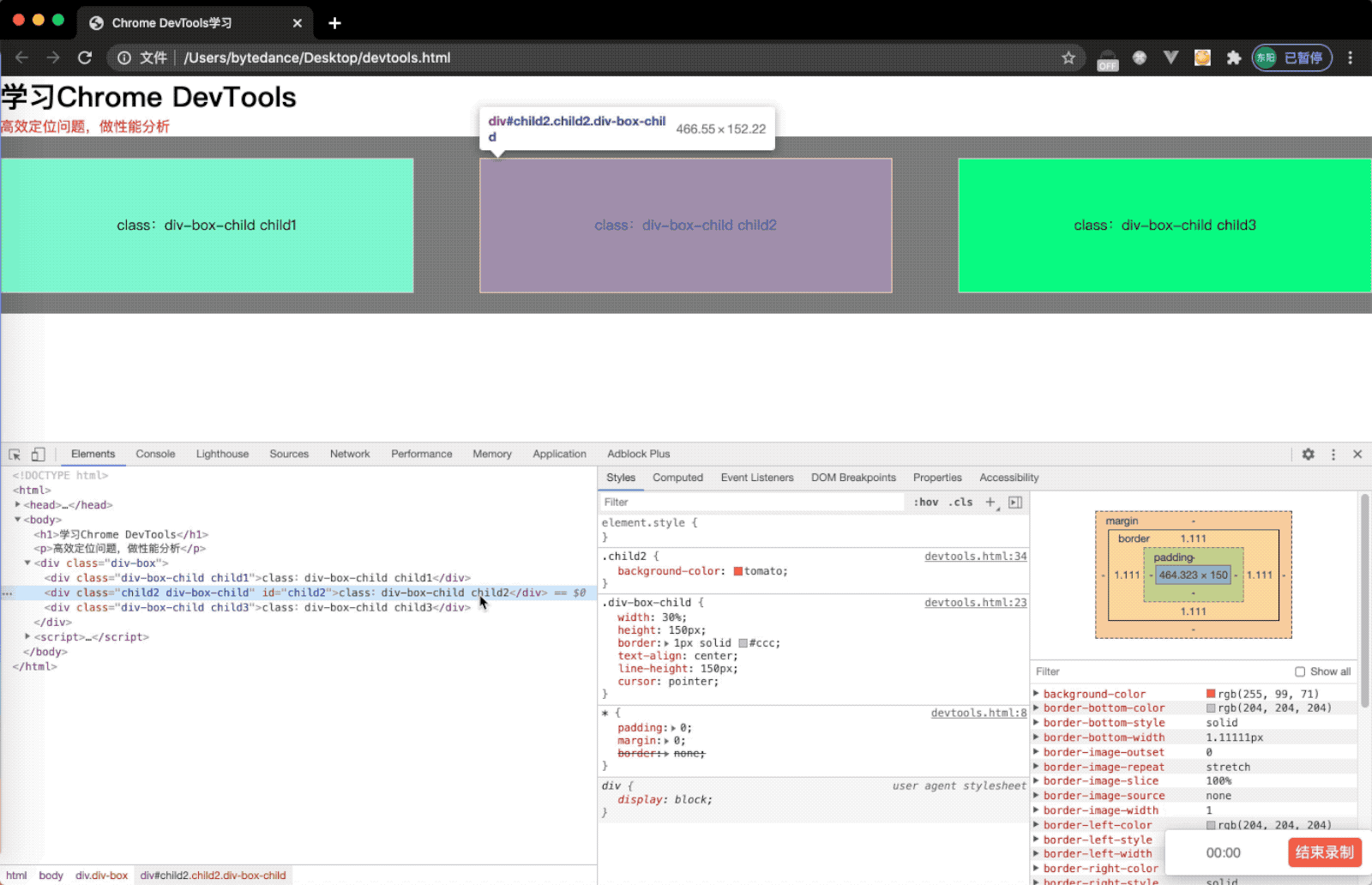
Task: Enable the Show all checkbox
Action: coord(1300,671)
